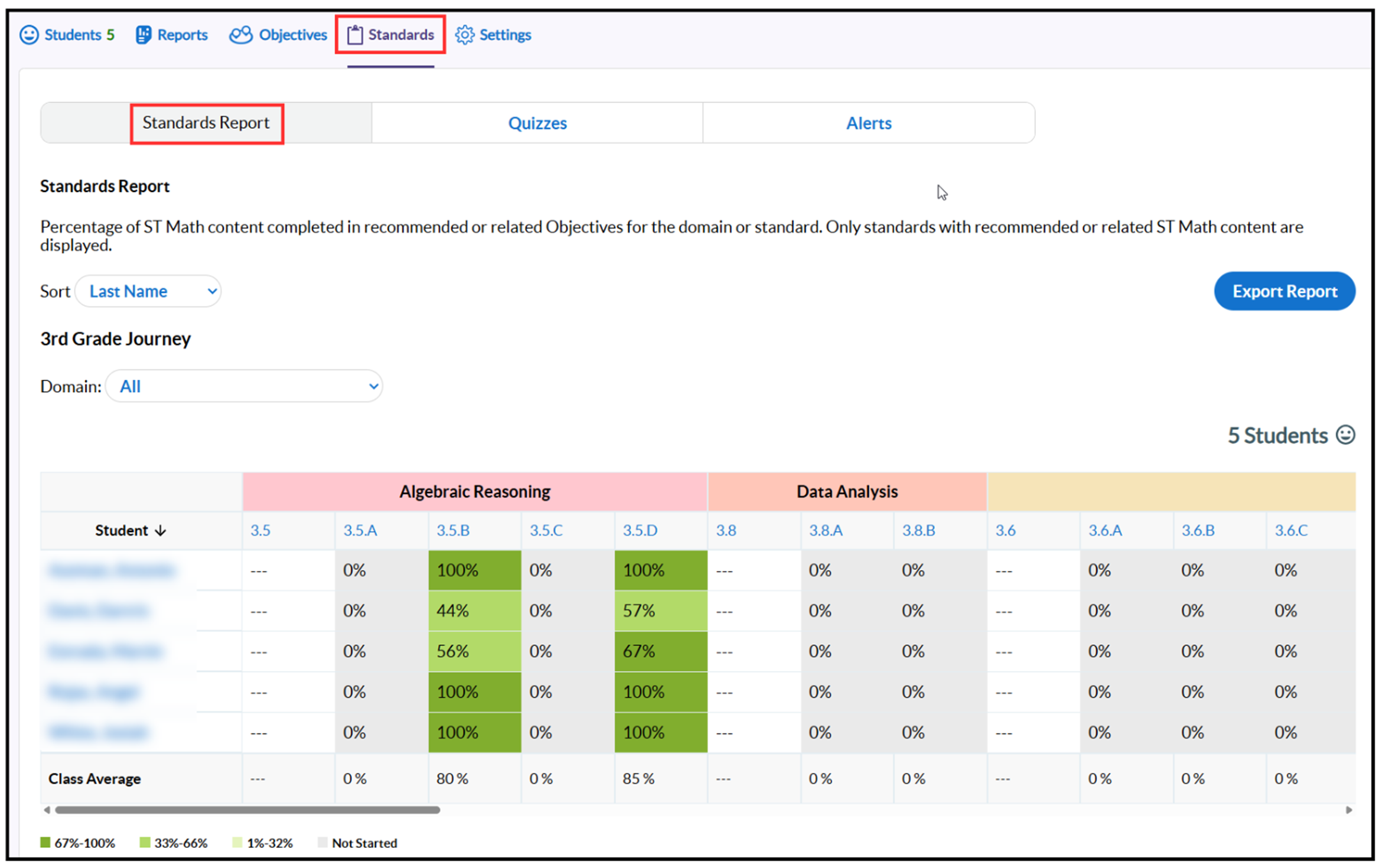Click the Settings gear icon
Image resolution: width=1382 pixels, height=868 pixels.
pyautogui.click(x=464, y=35)
